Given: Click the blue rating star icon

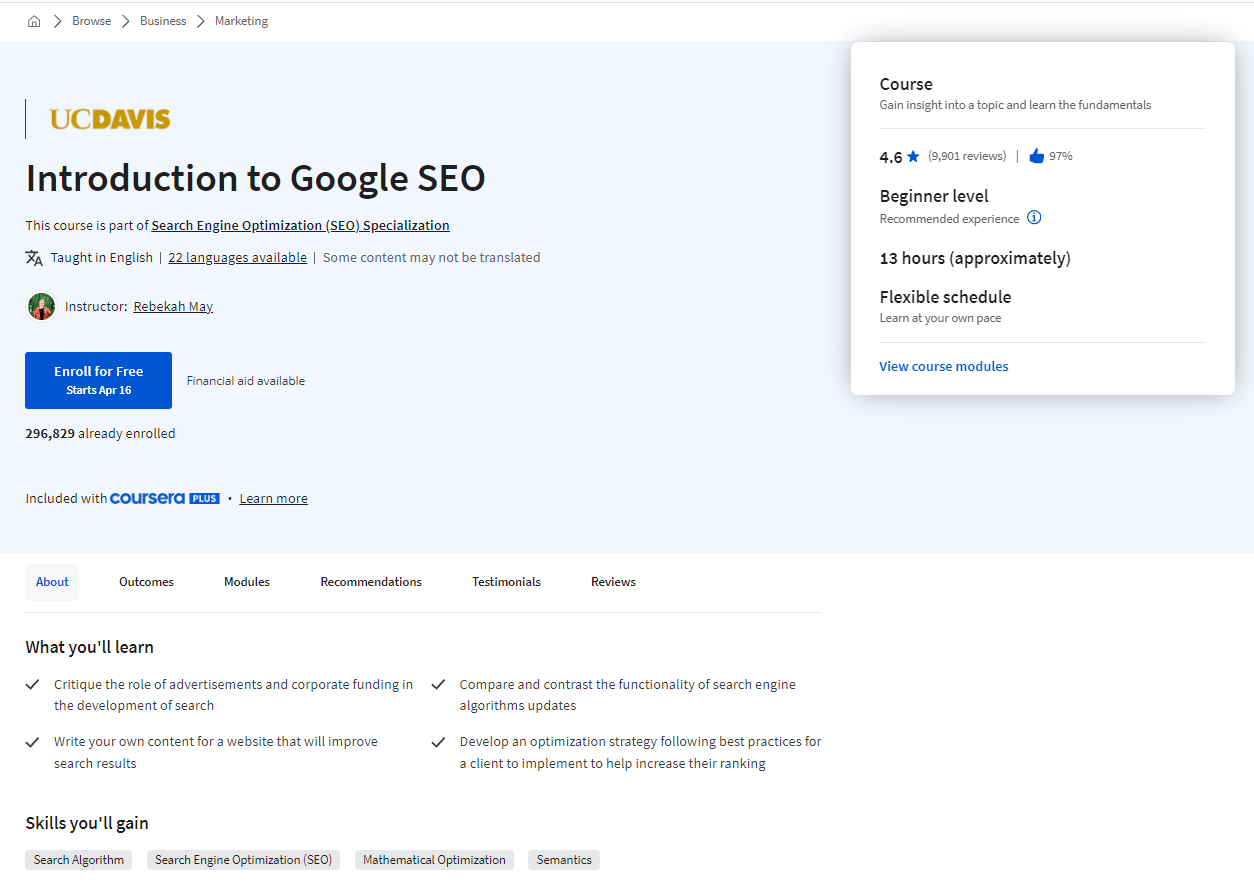Looking at the screenshot, I should point(913,157).
